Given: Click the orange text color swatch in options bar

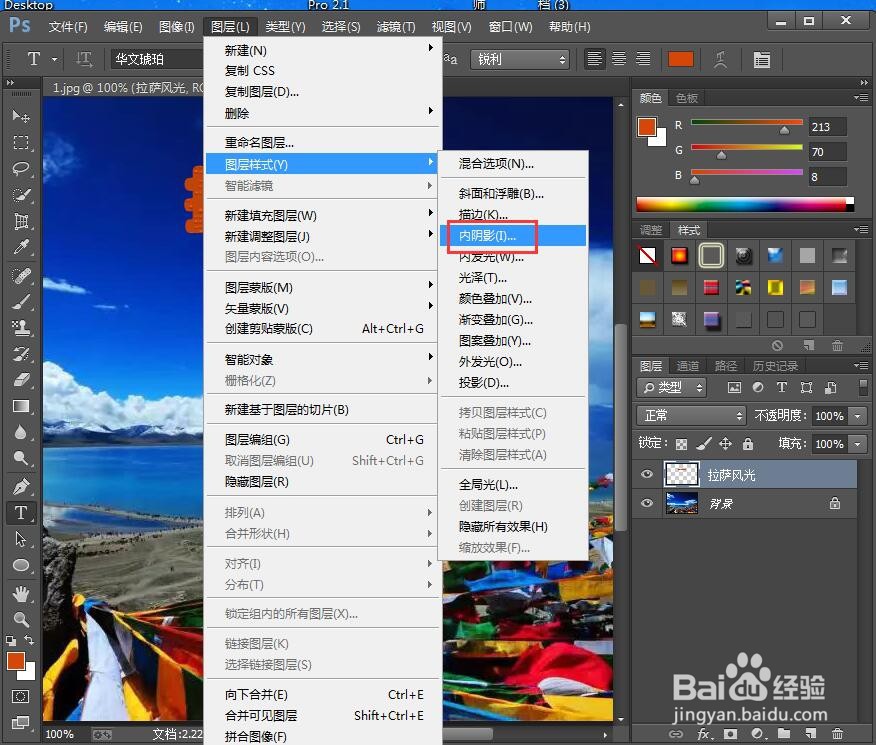Looking at the screenshot, I should [681, 60].
